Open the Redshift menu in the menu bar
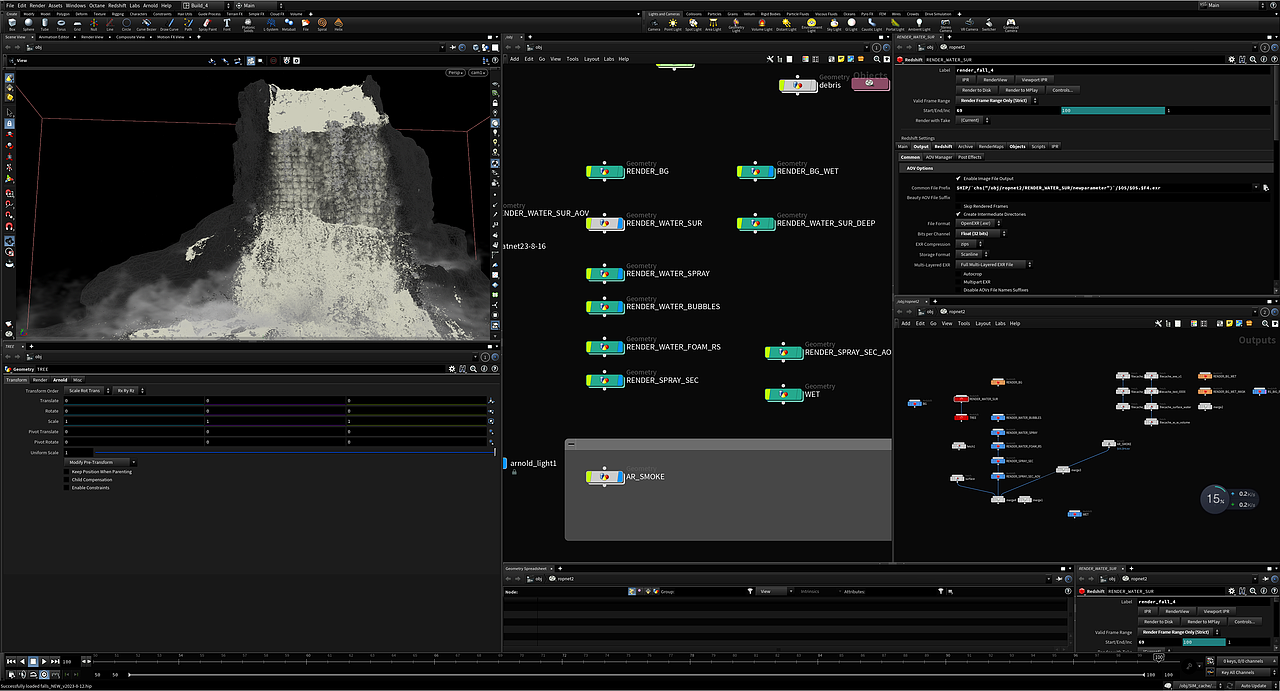This screenshot has height=691, width=1280. pyautogui.click(x=117, y=5)
